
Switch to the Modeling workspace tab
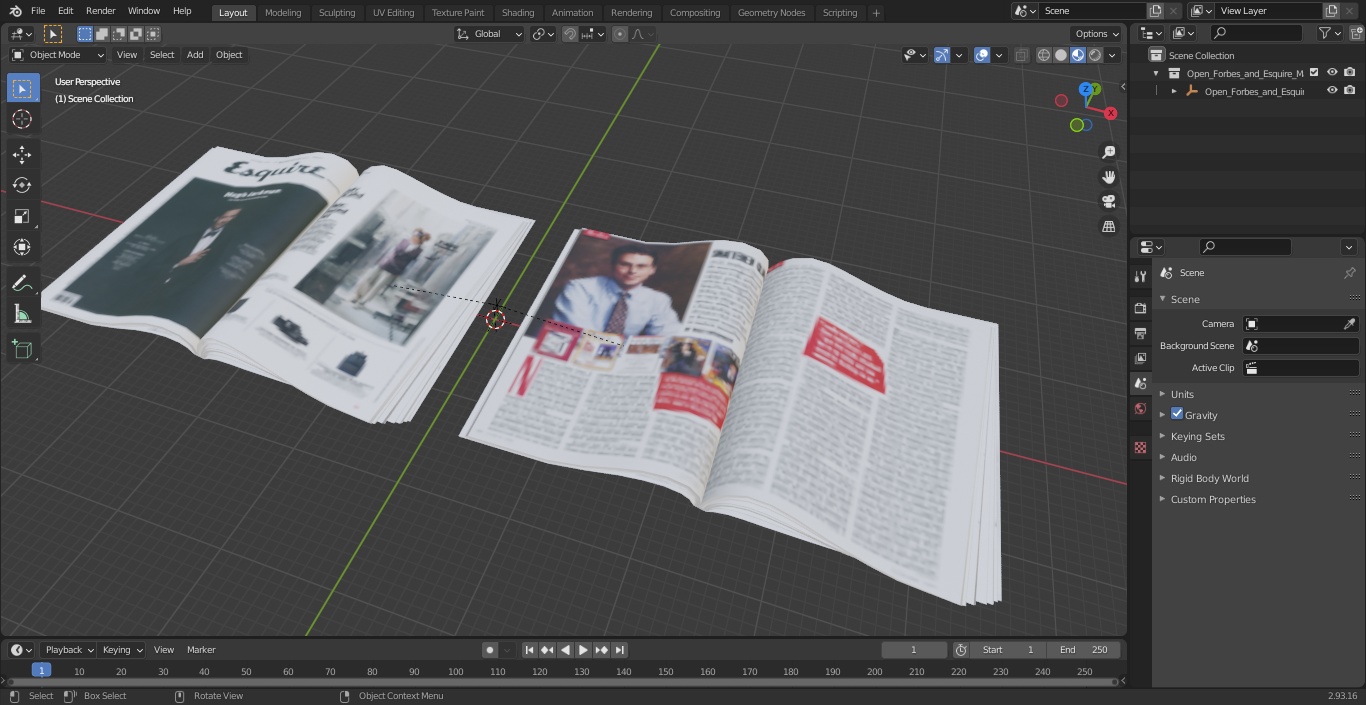(283, 13)
